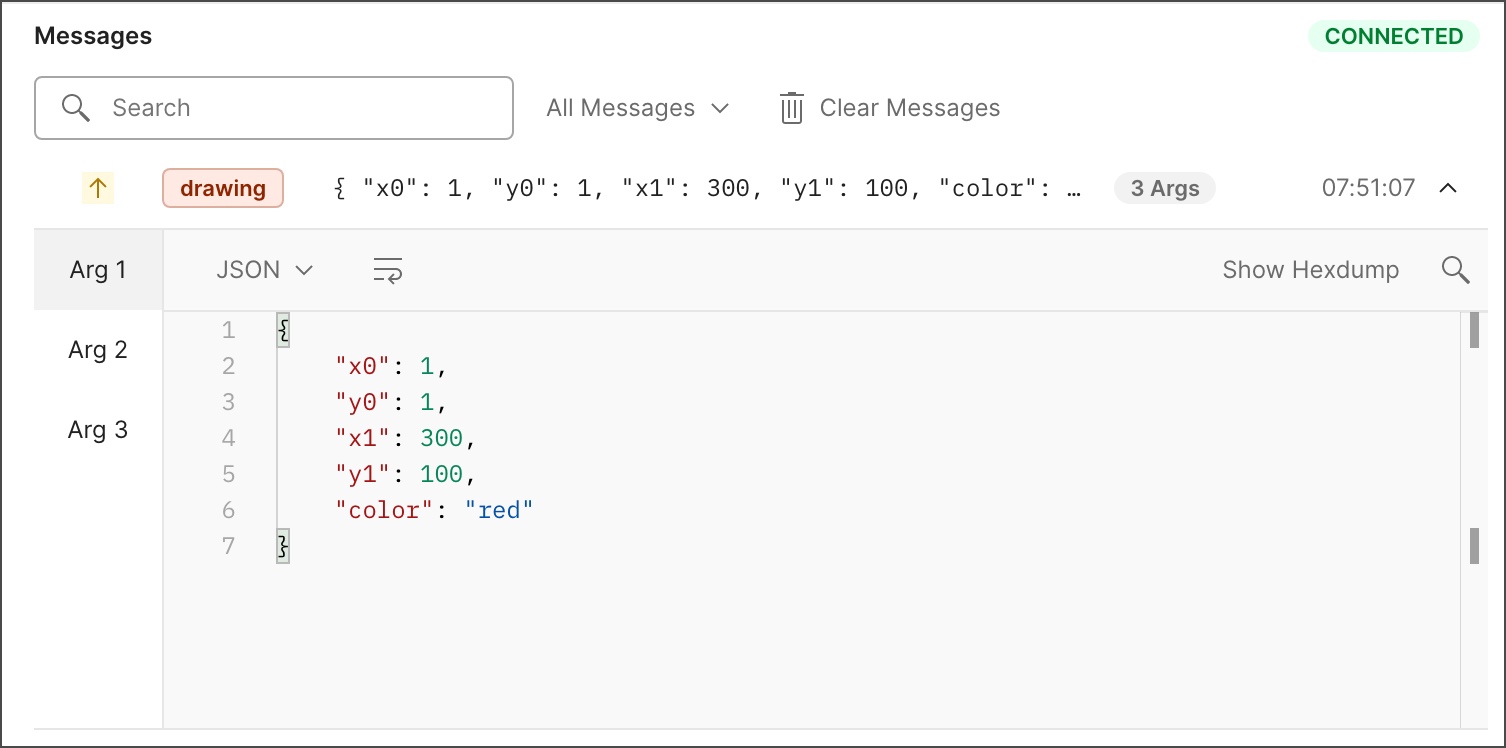Viewport: 1506px width, 748px height.
Task: Select the 'drawing' event type badge
Action: pos(222,188)
